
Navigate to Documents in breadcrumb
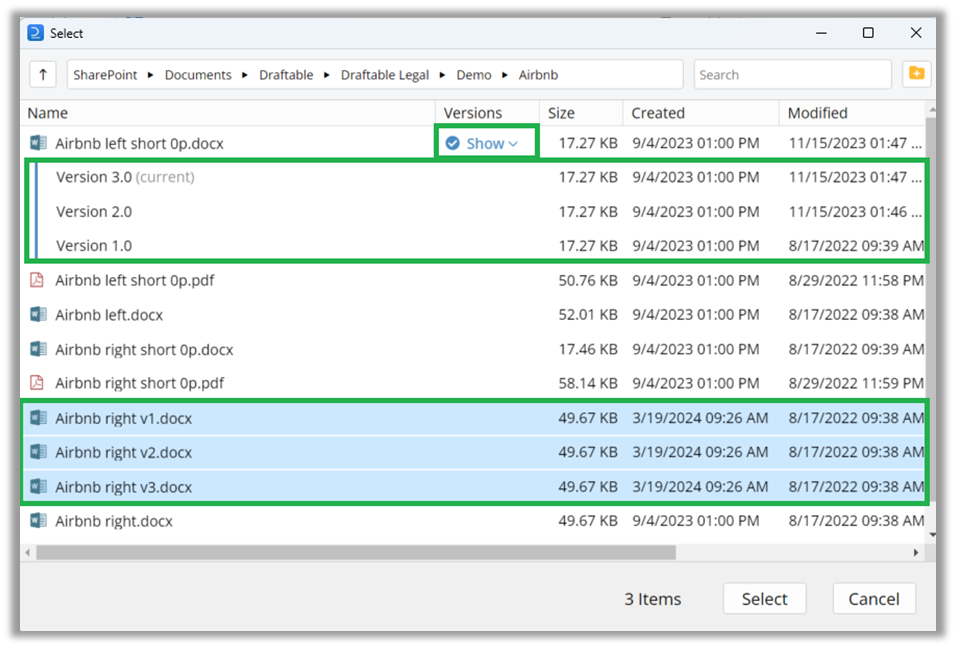[x=198, y=75]
